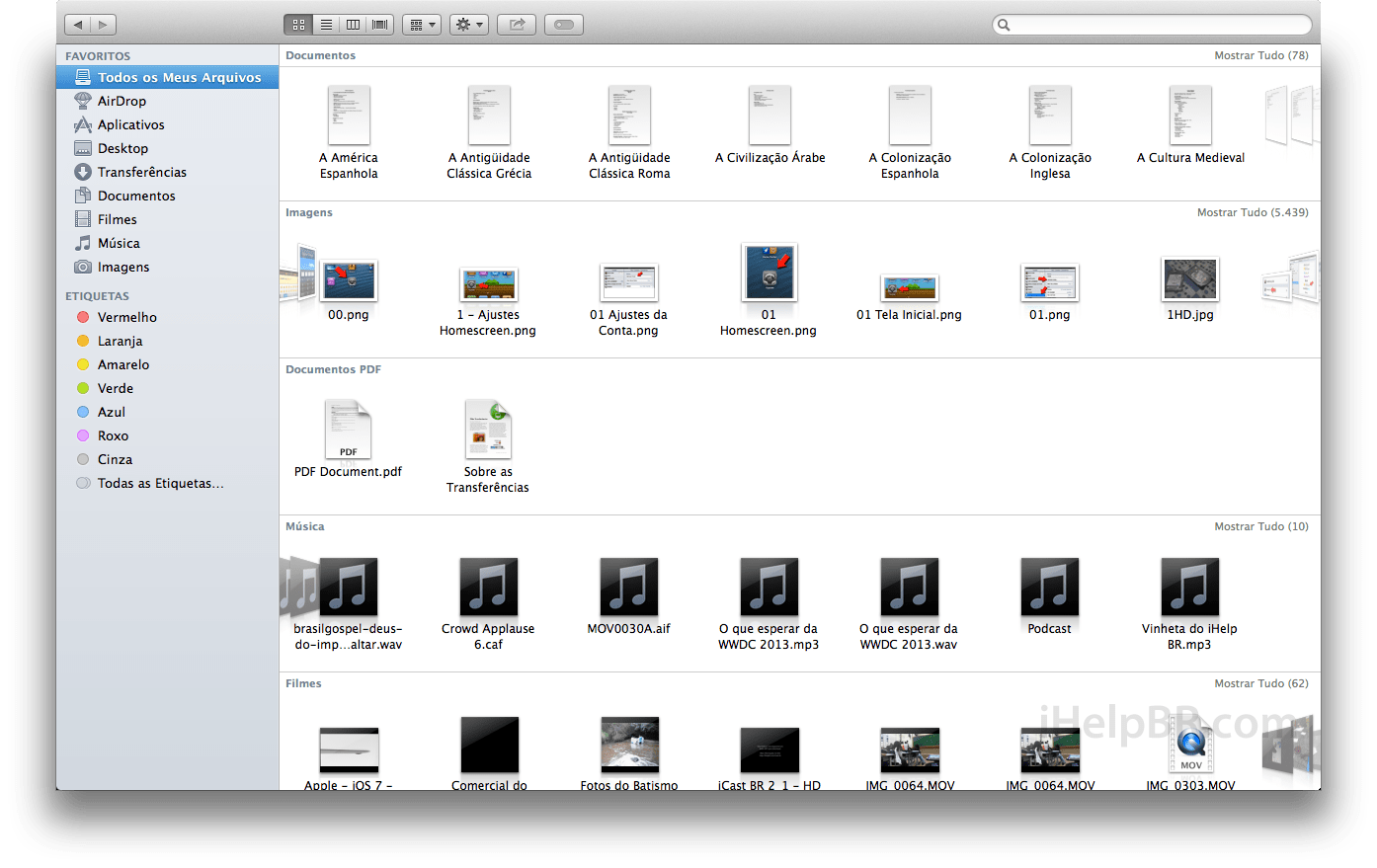Select Vinheta do iHelp BR.mp3 file
This screenshot has height=868, width=1377.
coord(1190,604)
